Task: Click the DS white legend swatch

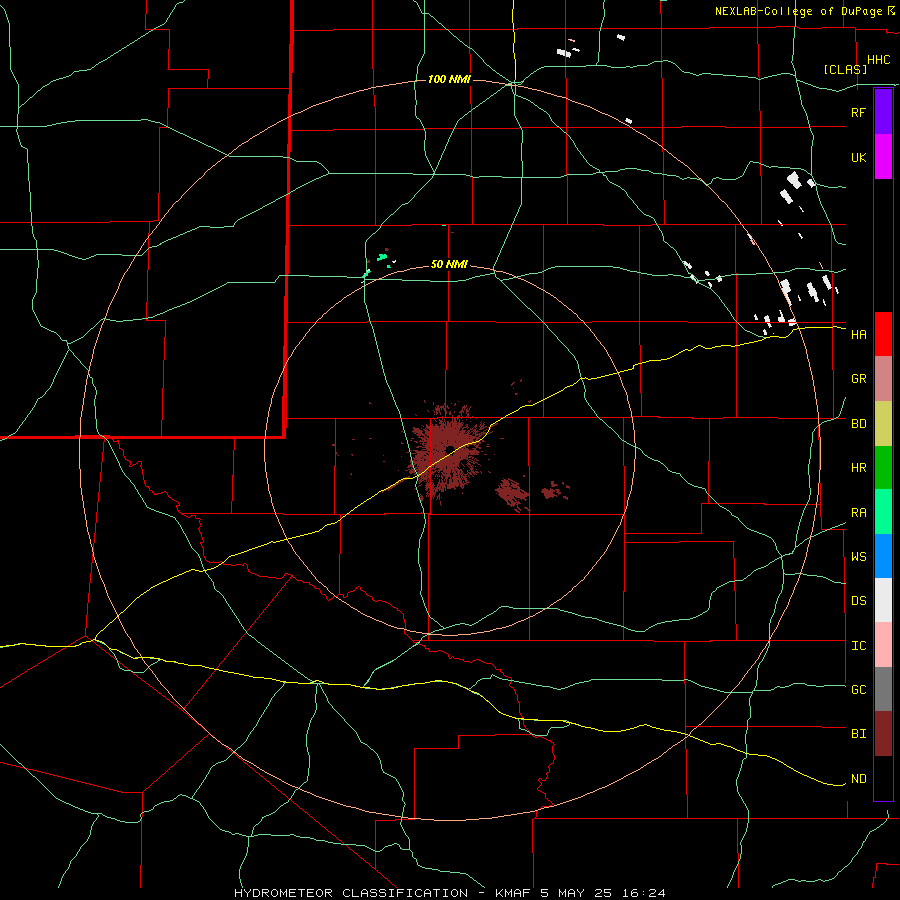Action: tap(883, 600)
